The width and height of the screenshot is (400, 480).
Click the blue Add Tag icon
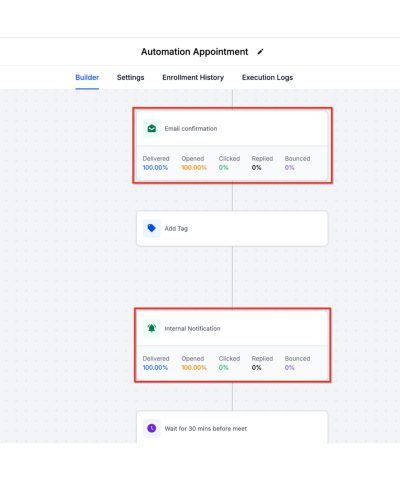pyautogui.click(x=152, y=228)
